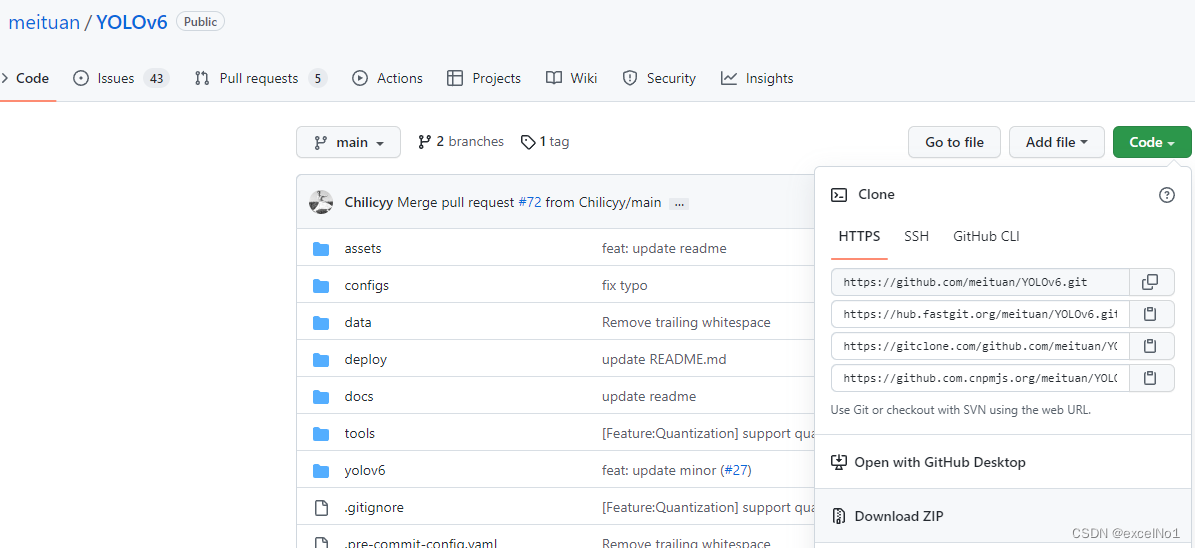Click the data folder icon
This screenshot has width=1195, height=548.
pyautogui.click(x=321, y=322)
